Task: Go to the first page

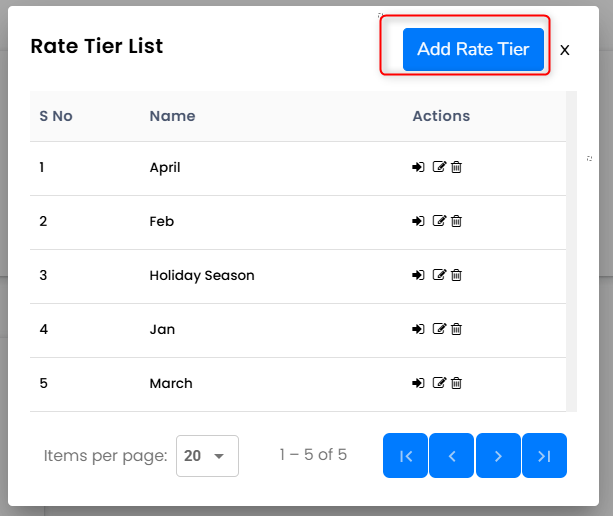Action: pyautogui.click(x=405, y=456)
